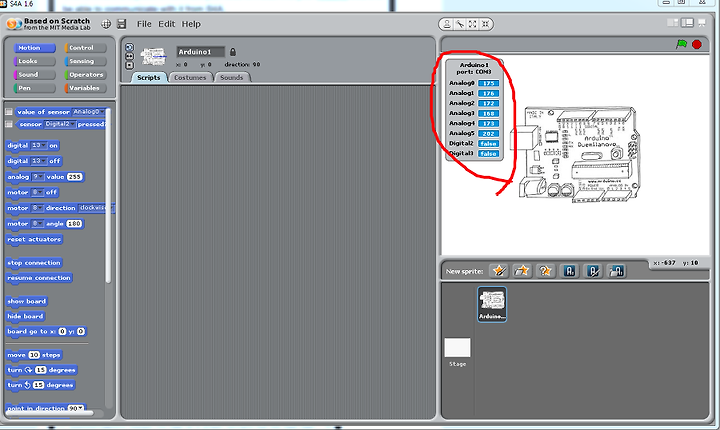Click the sprite name field Arduino1

[201, 52]
